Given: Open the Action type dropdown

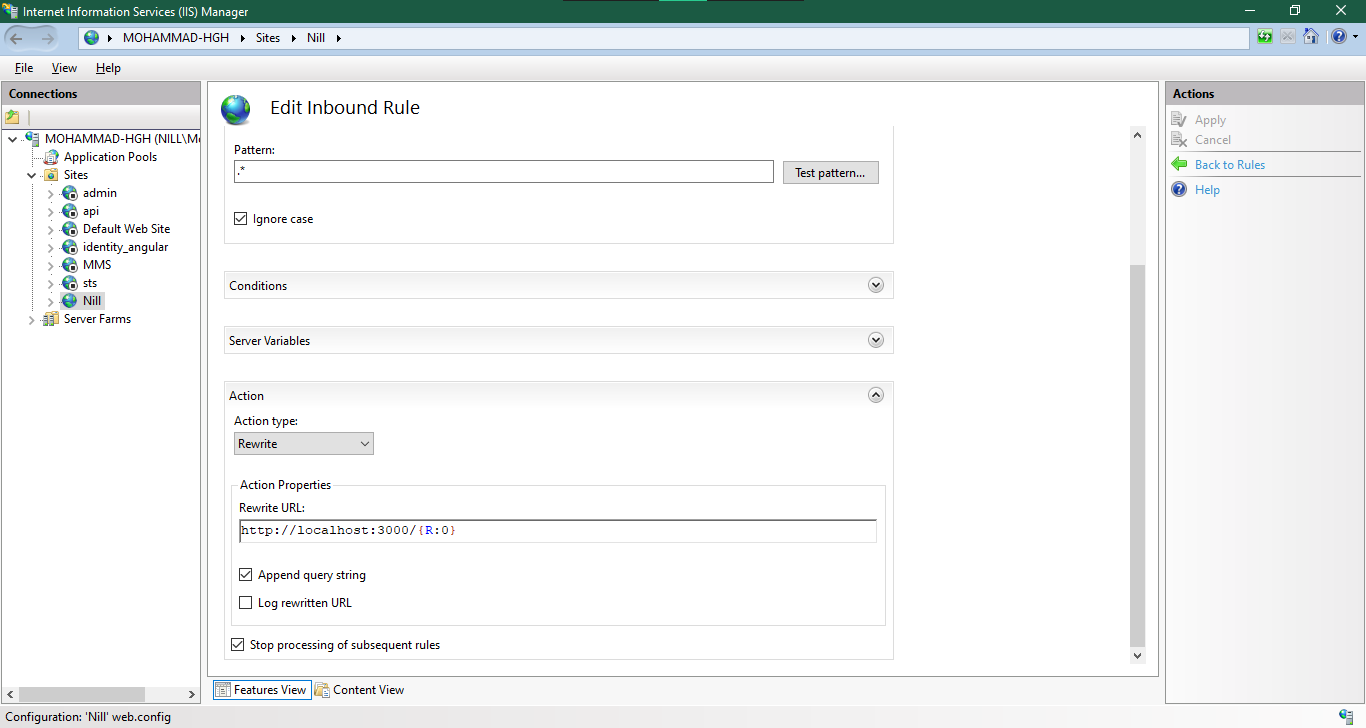Looking at the screenshot, I should click(304, 443).
